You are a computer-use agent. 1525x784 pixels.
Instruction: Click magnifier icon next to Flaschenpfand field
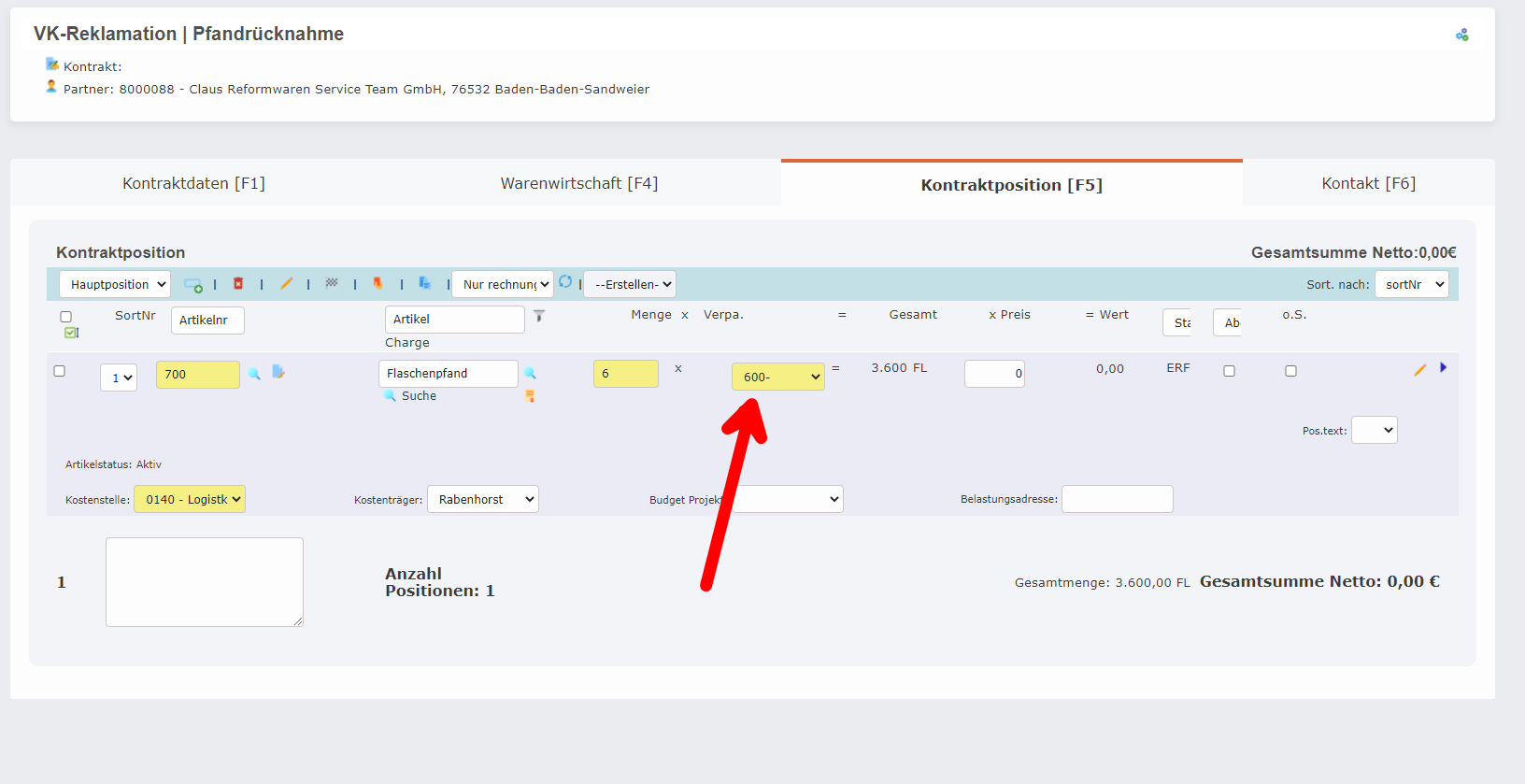(530, 373)
